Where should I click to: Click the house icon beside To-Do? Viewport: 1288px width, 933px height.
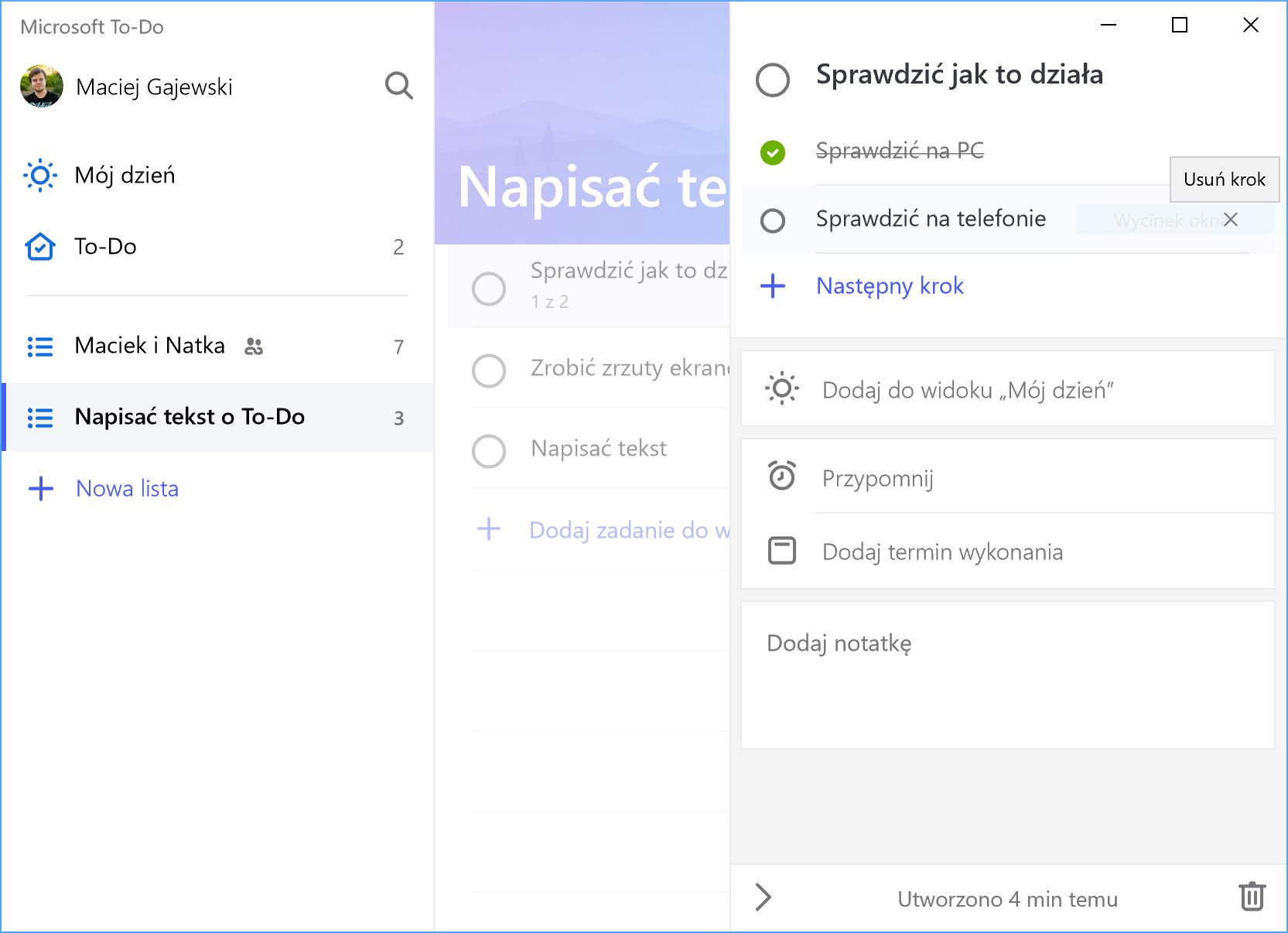coord(40,247)
